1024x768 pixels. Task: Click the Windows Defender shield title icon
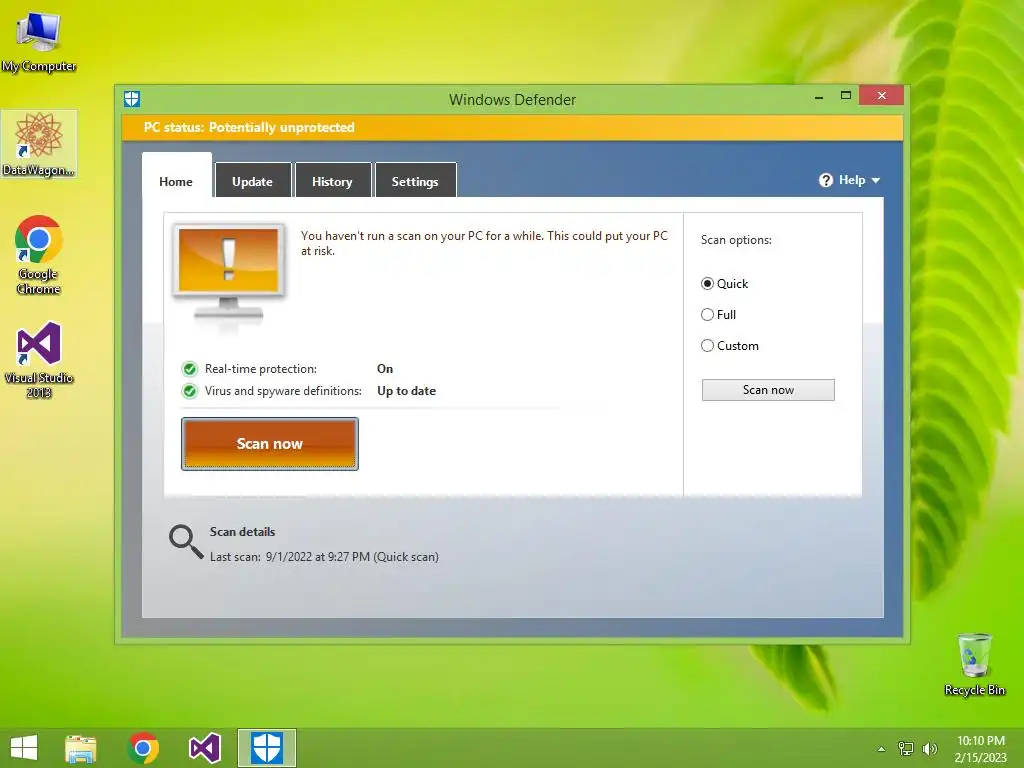click(132, 99)
